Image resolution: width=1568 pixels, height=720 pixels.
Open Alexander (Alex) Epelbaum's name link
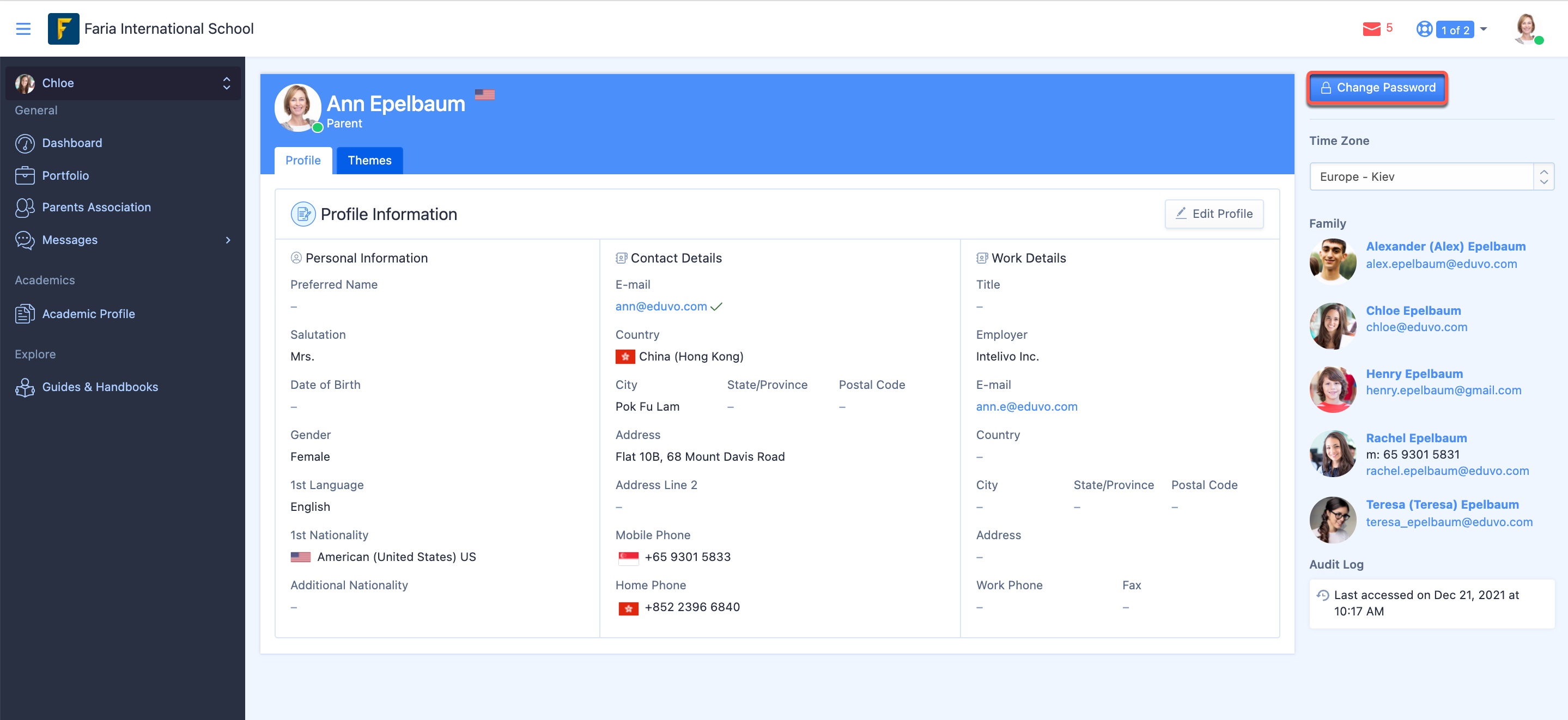tap(1445, 247)
